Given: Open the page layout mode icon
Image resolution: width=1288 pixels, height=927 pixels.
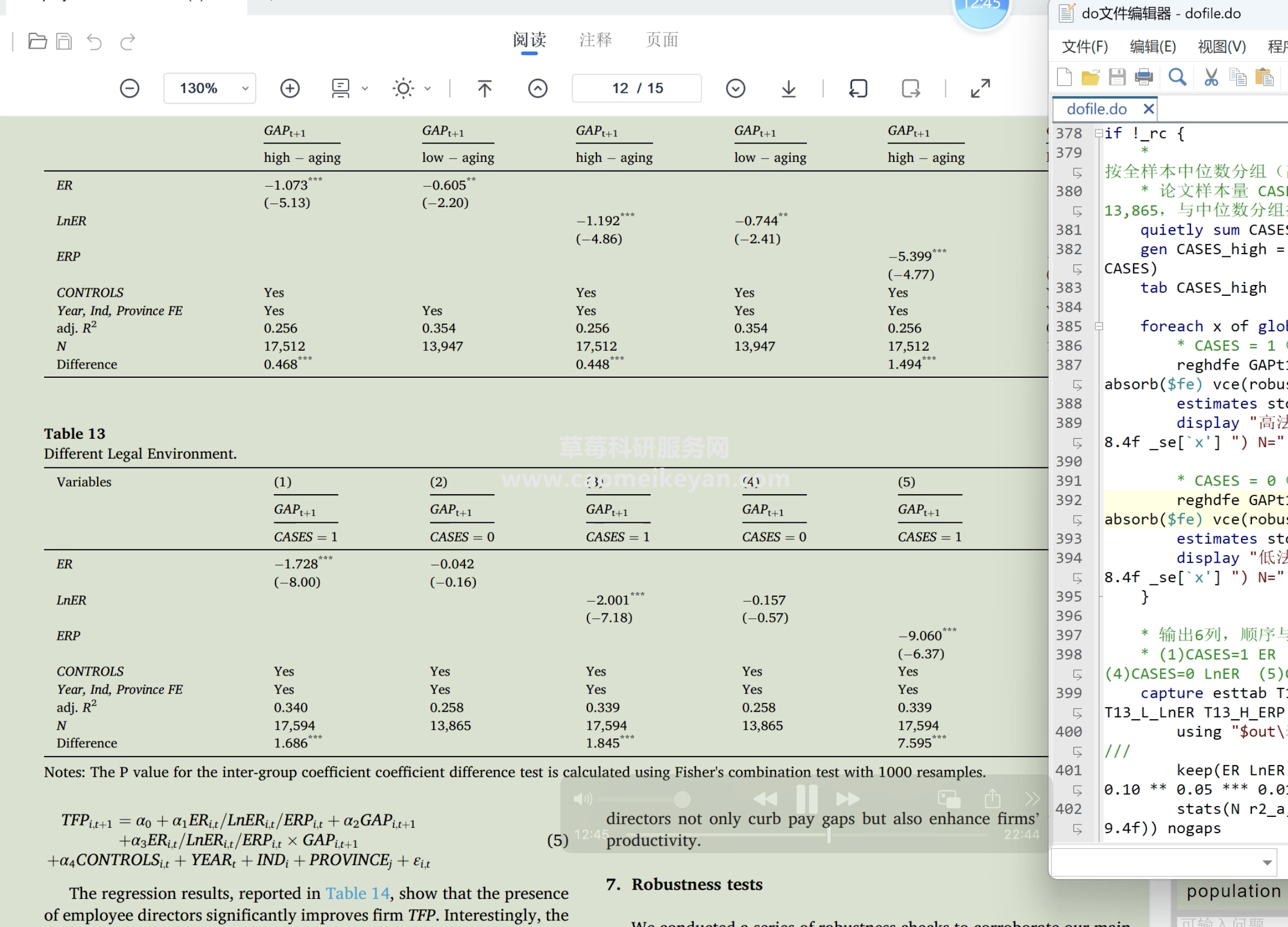Looking at the screenshot, I should 341,88.
